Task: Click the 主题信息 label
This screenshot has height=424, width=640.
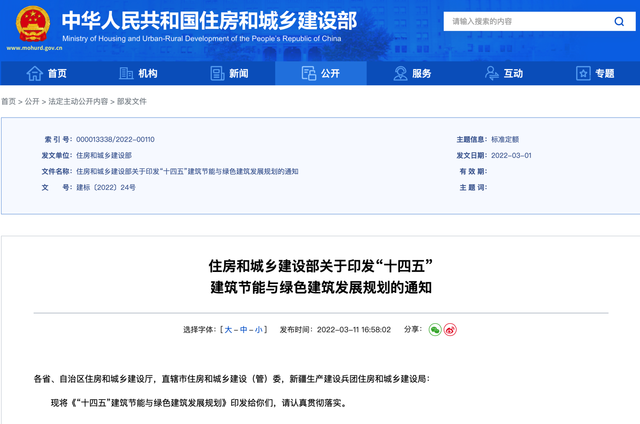Action: 471,140
